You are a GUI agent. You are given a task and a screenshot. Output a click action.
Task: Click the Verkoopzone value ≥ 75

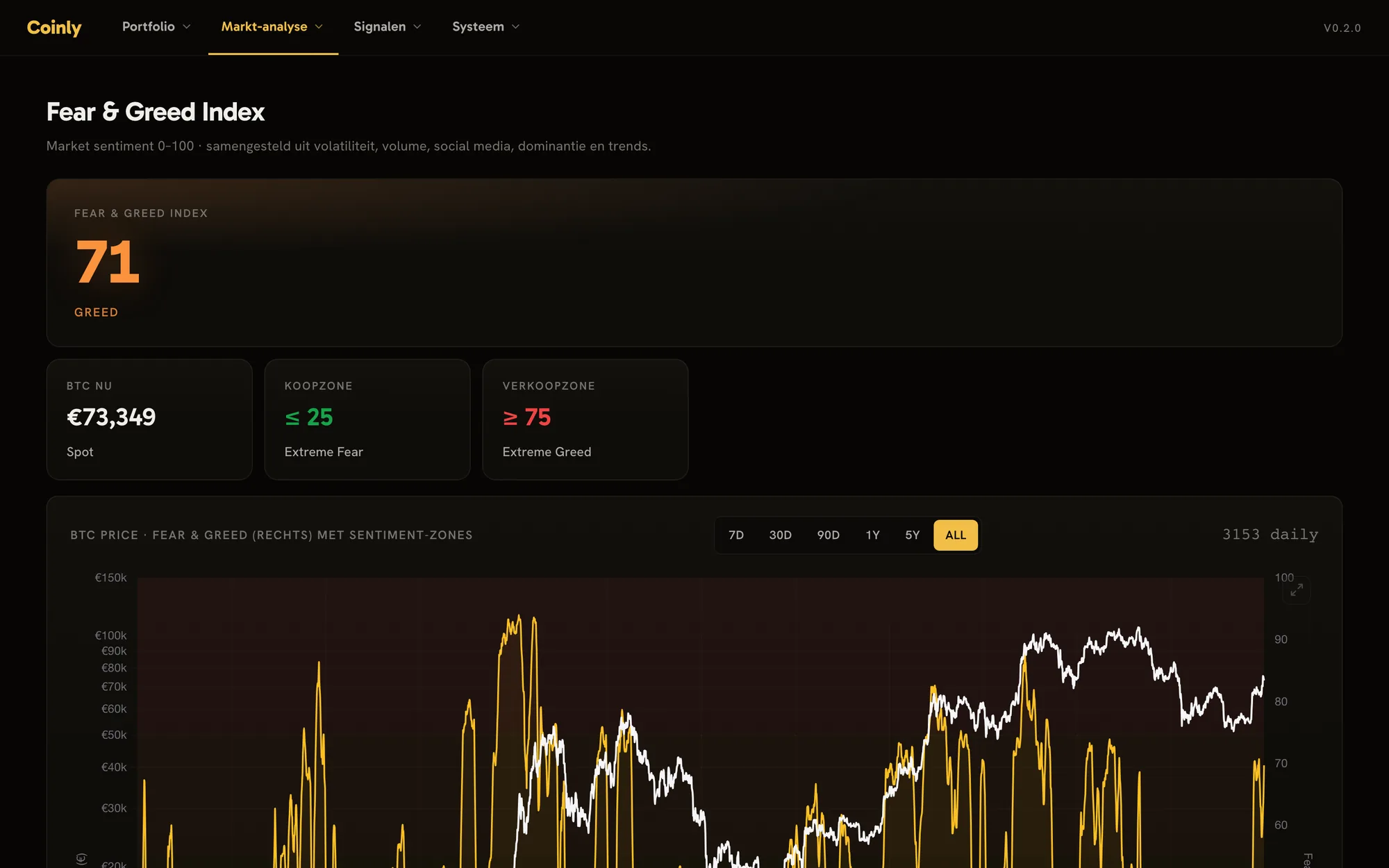(527, 417)
